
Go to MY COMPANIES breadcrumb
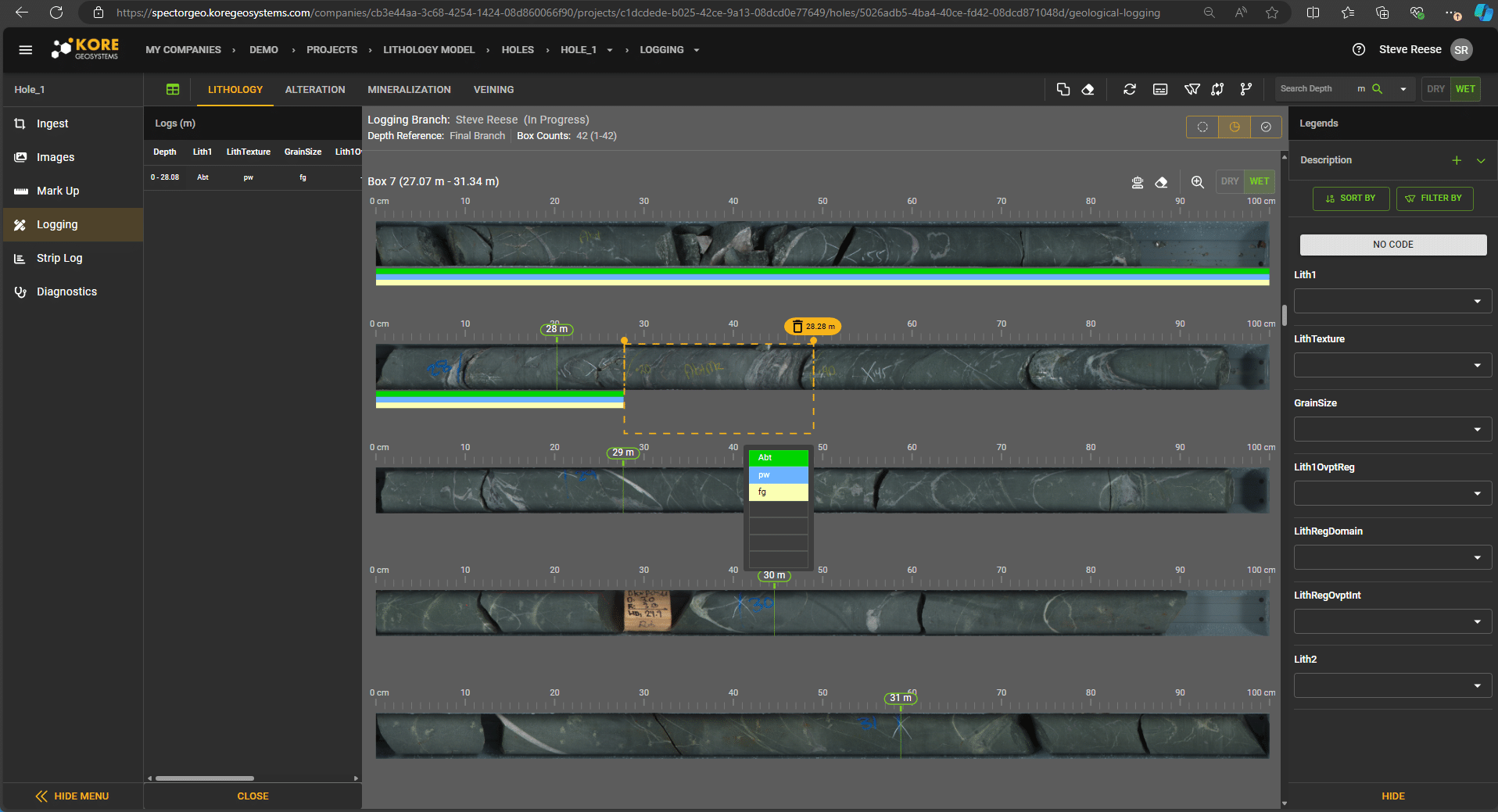pos(183,50)
